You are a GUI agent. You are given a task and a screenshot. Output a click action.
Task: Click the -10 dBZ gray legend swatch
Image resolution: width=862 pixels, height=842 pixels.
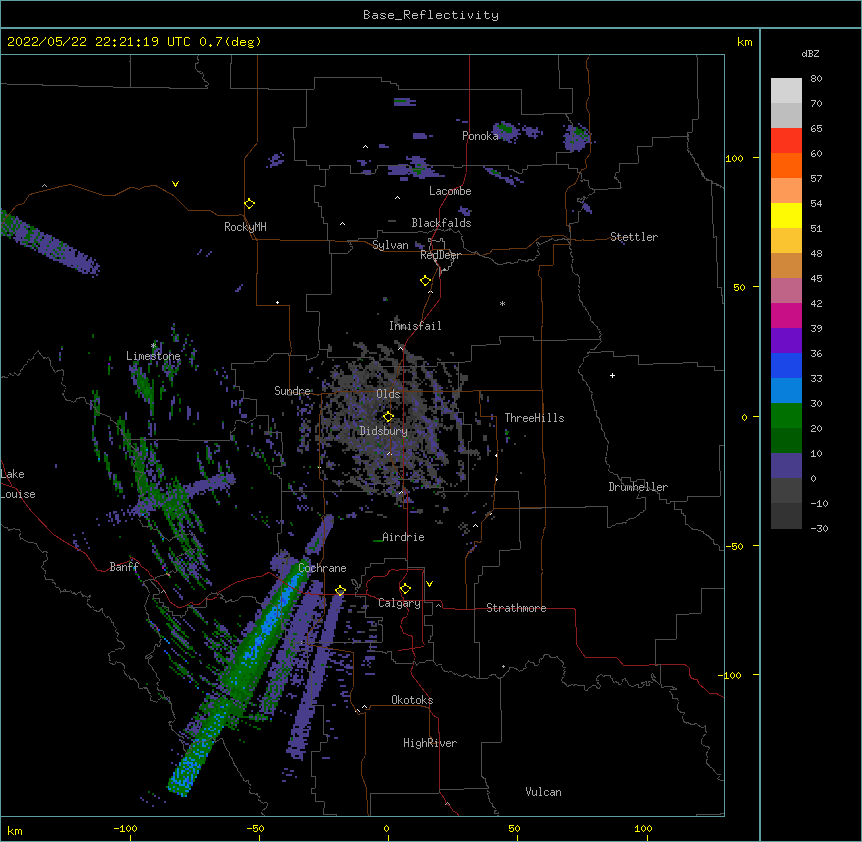pos(786,516)
